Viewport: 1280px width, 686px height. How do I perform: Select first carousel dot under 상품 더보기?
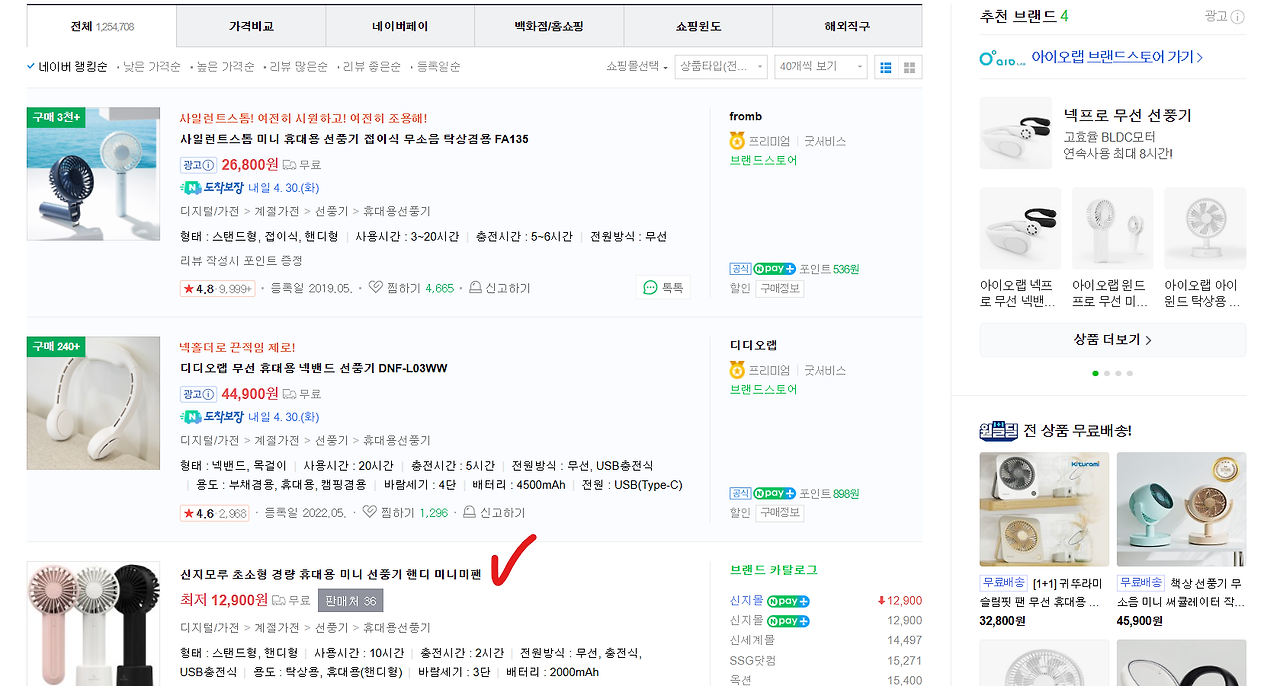point(1095,373)
